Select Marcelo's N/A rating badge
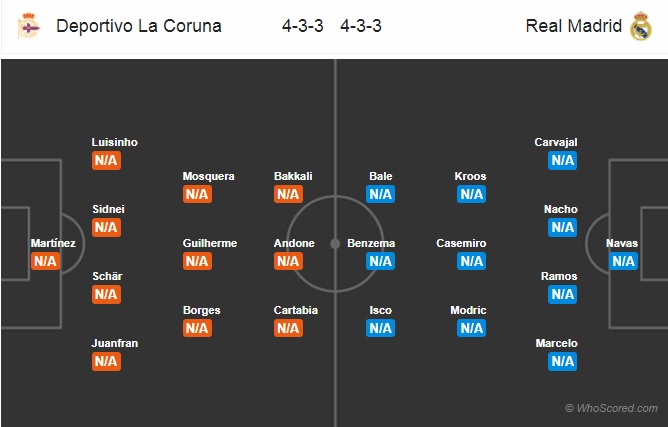Screen dimensions: 668x427 (x=562, y=362)
